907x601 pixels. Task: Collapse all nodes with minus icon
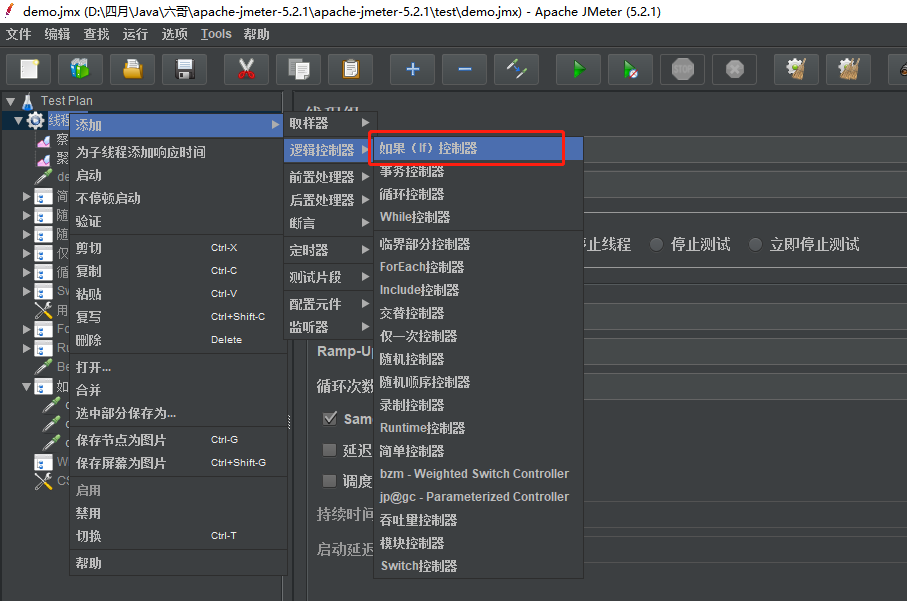click(x=464, y=69)
